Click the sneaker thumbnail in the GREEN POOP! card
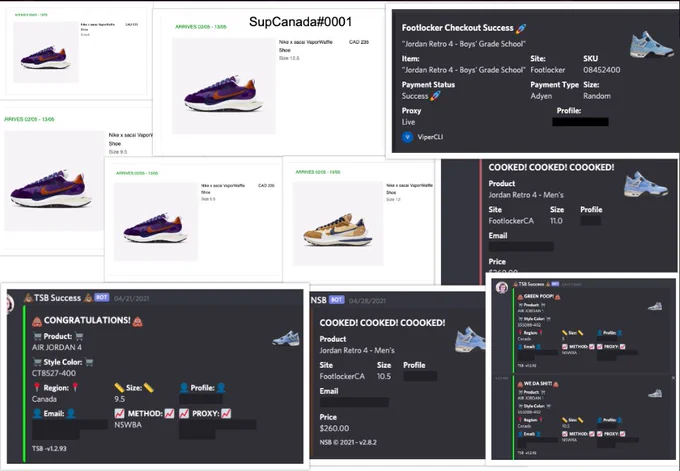Screen dimensions: 680x471 click(654, 306)
